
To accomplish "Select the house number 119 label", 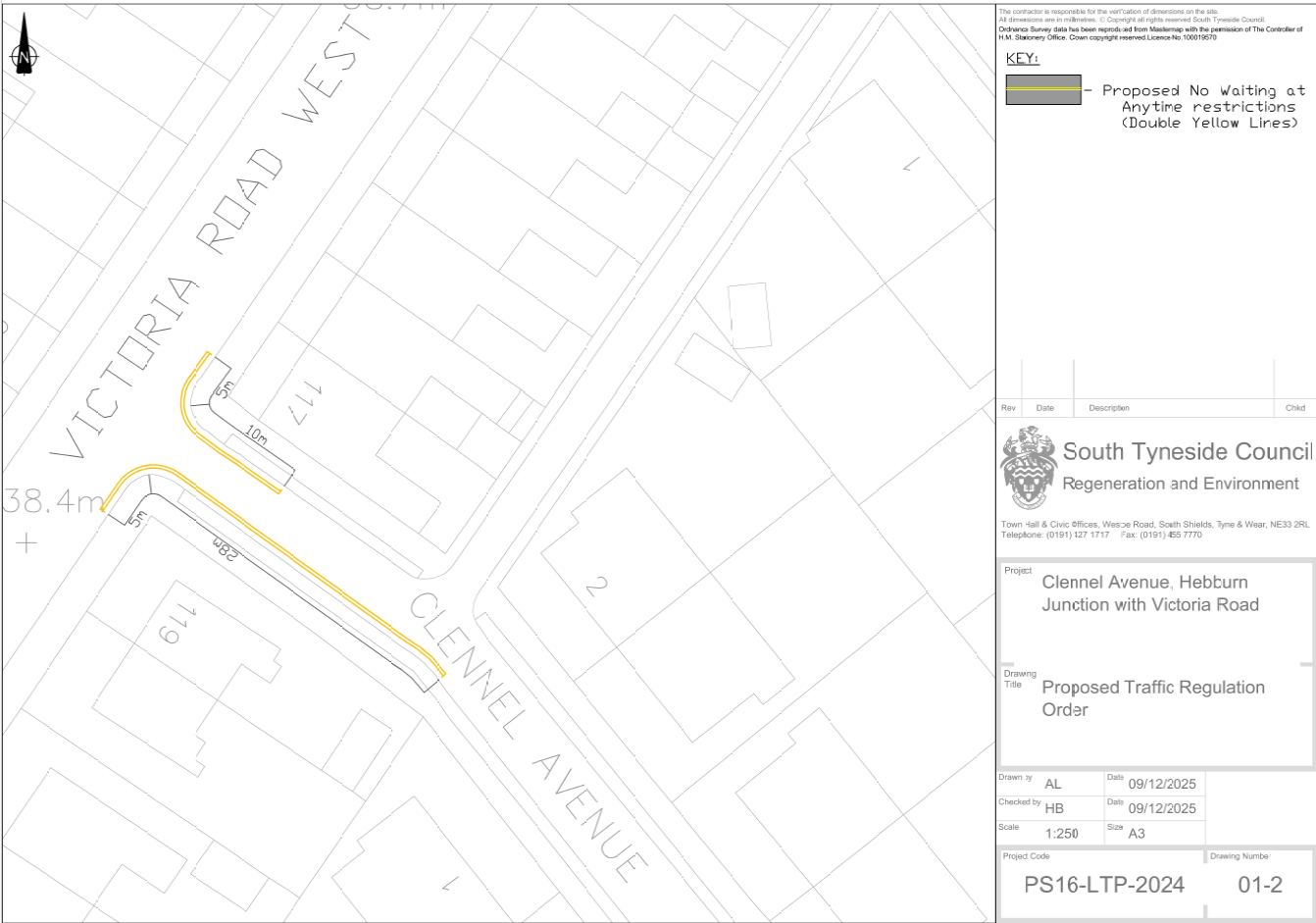I will (177, 625).
